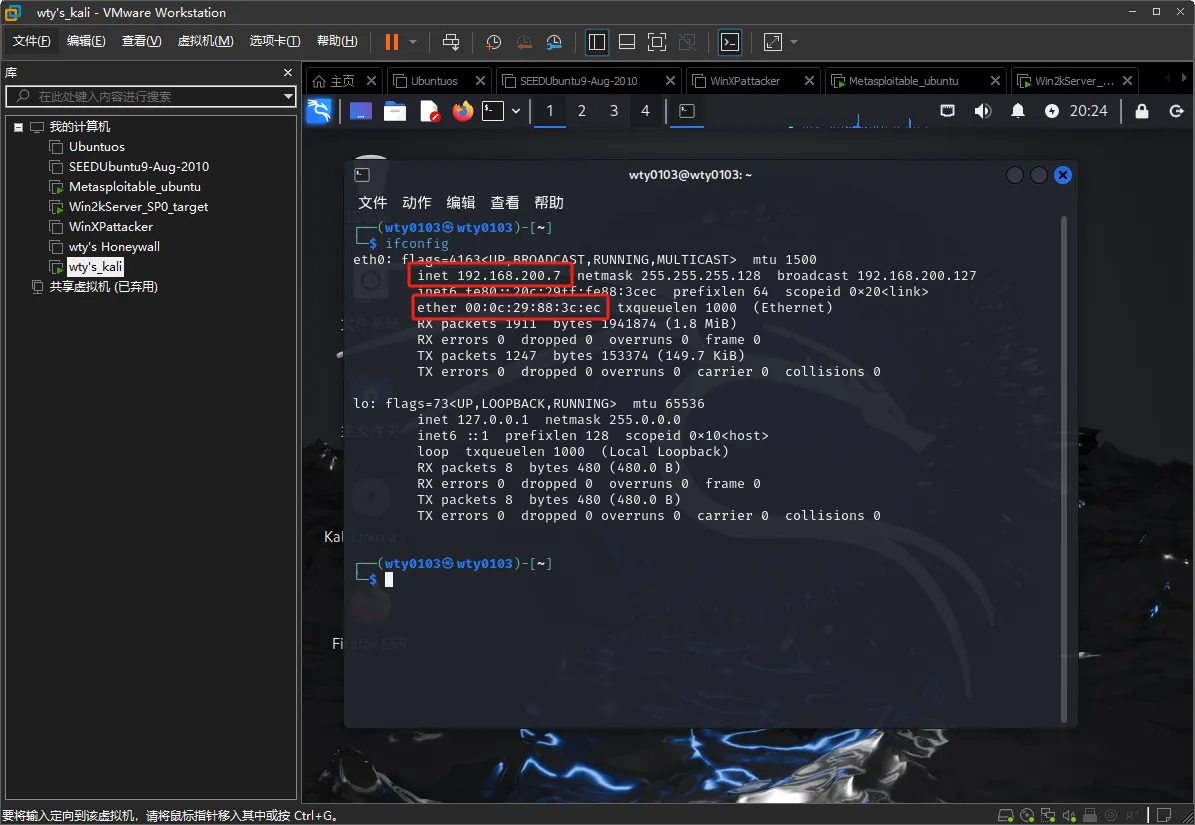Open the 帮助(H) menu
The width and height of the screenshot is (1195, 825).
pyautogui.click(x=337, y=41)
